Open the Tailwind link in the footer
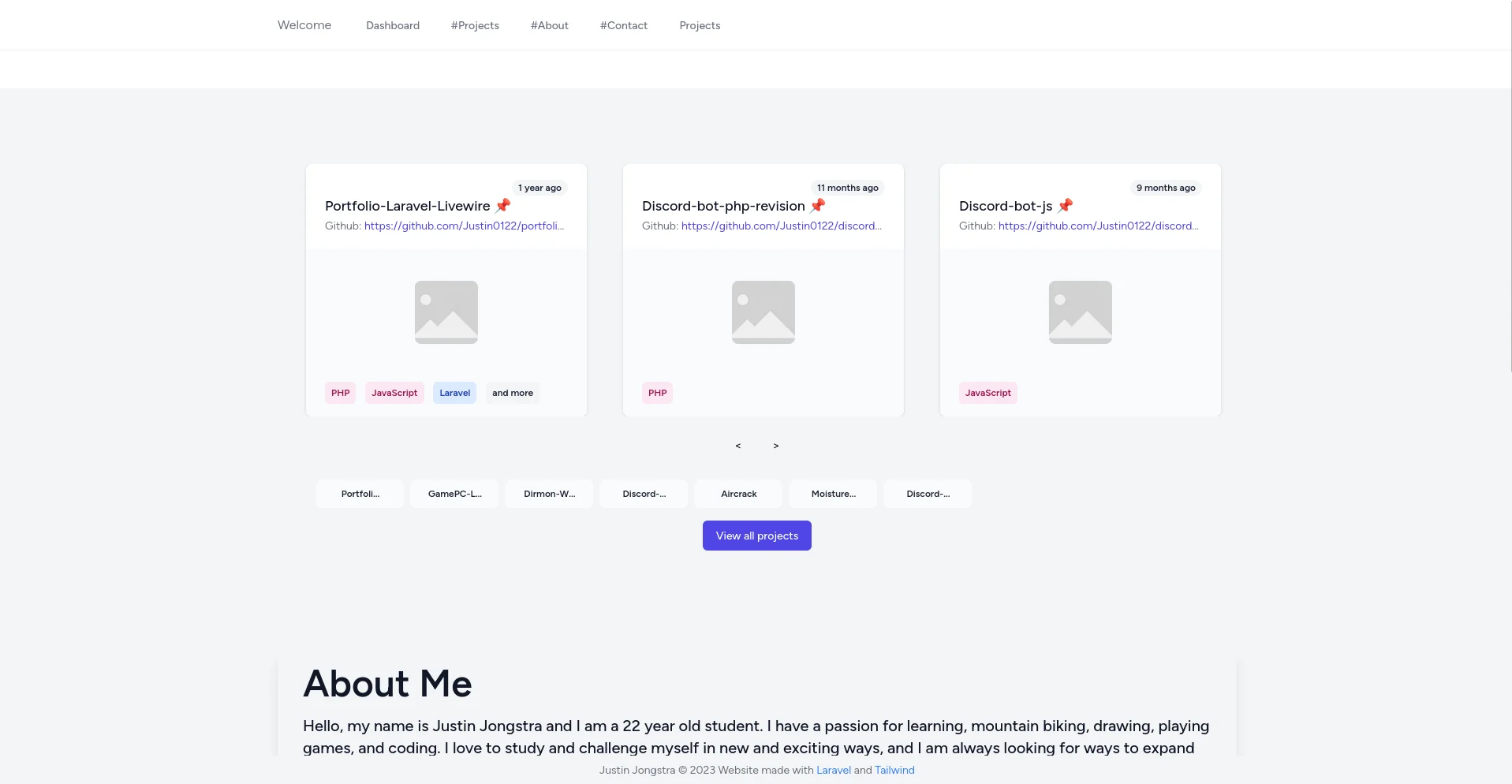Screen dimensions: 1512x784 tap(894, 770)
